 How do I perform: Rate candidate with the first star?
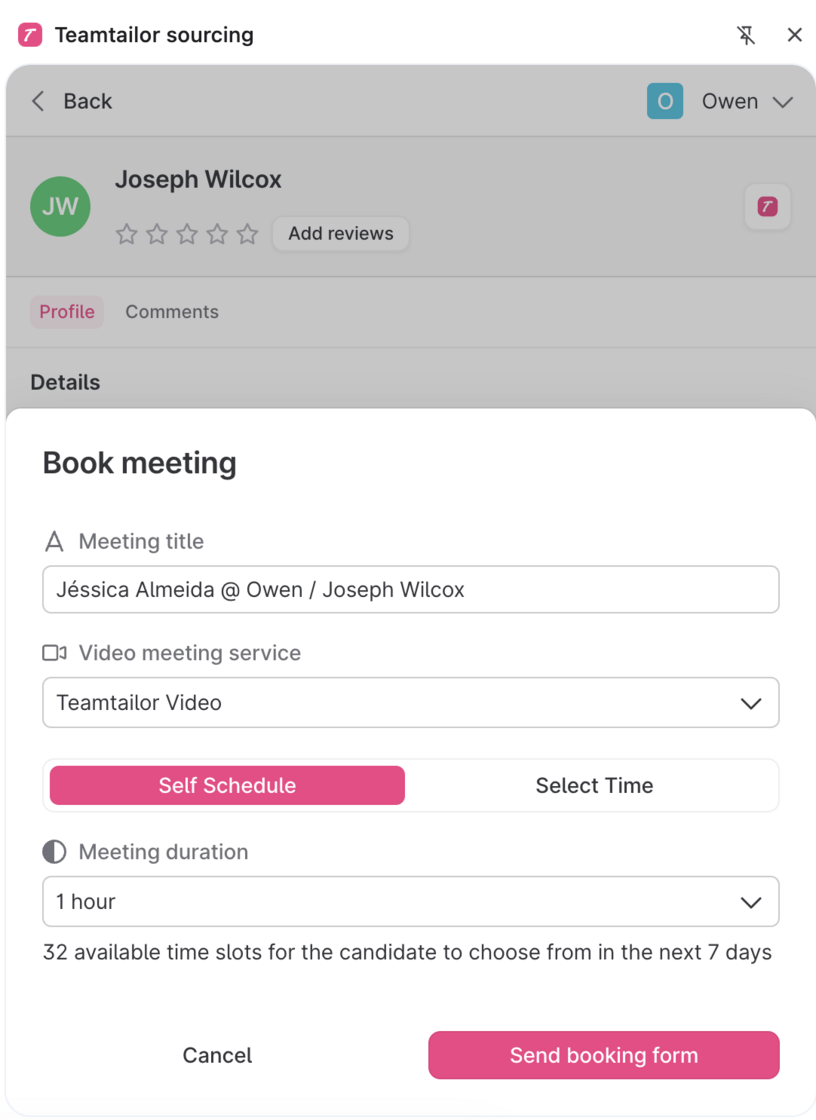[127, 234]
